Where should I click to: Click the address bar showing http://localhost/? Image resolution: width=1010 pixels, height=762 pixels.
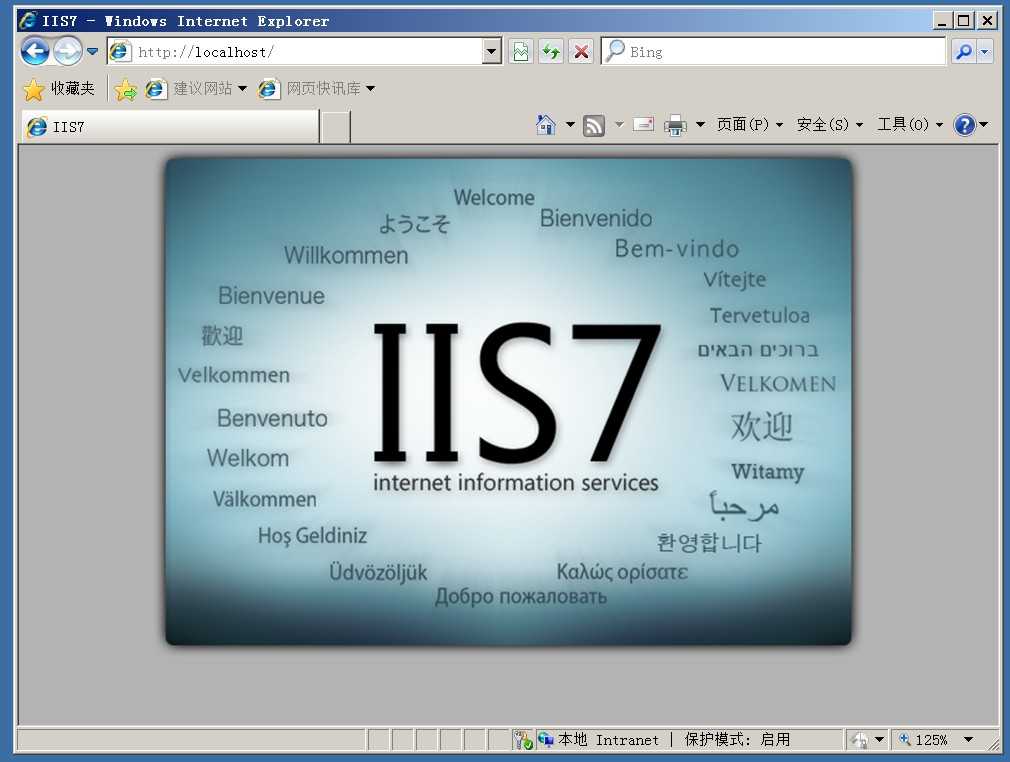[304, 52]
